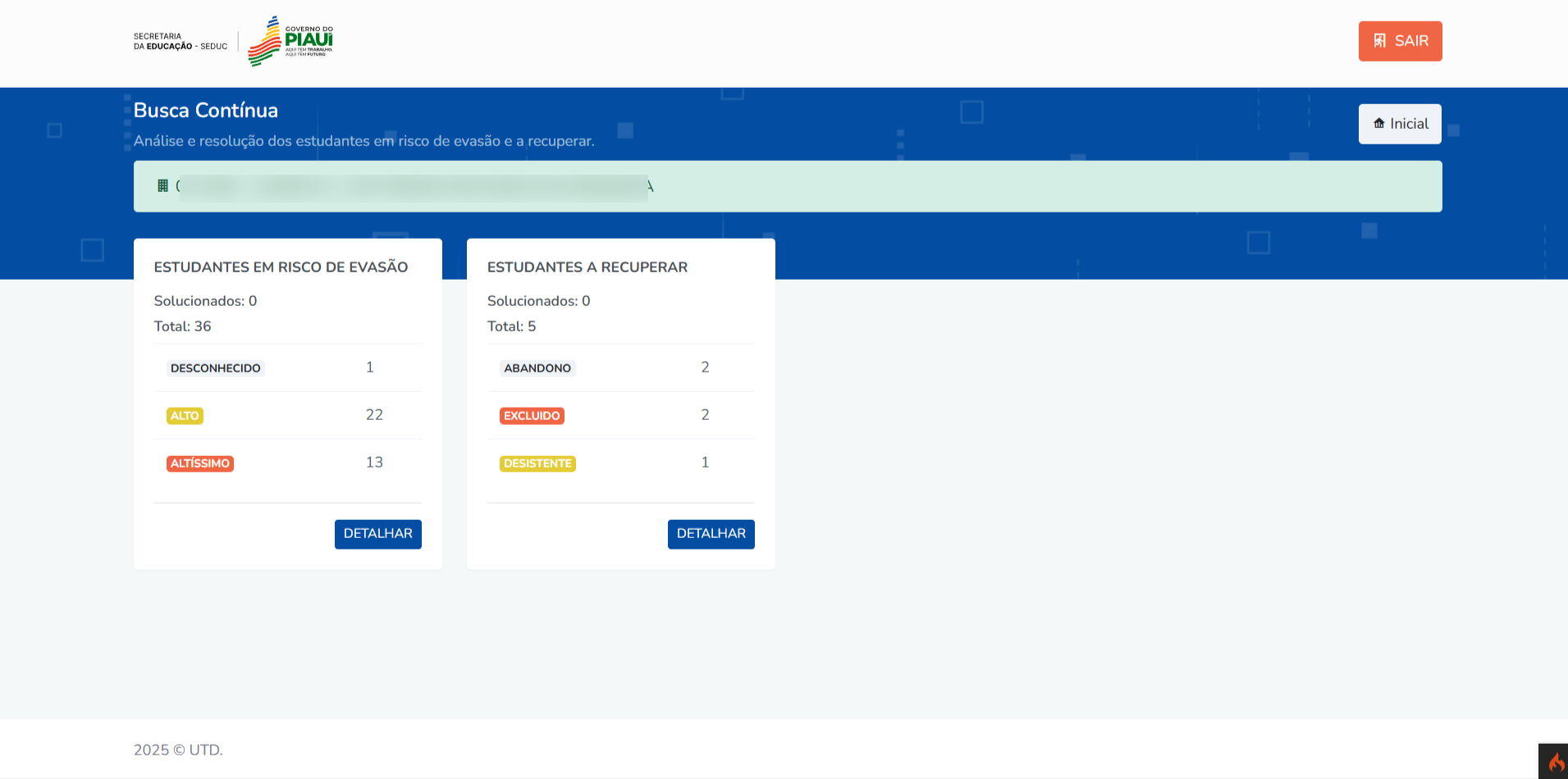Click the Estudantes em Risco de Evasão heading
Screen dimensions: 1568x779
click(x=281, y=267)
